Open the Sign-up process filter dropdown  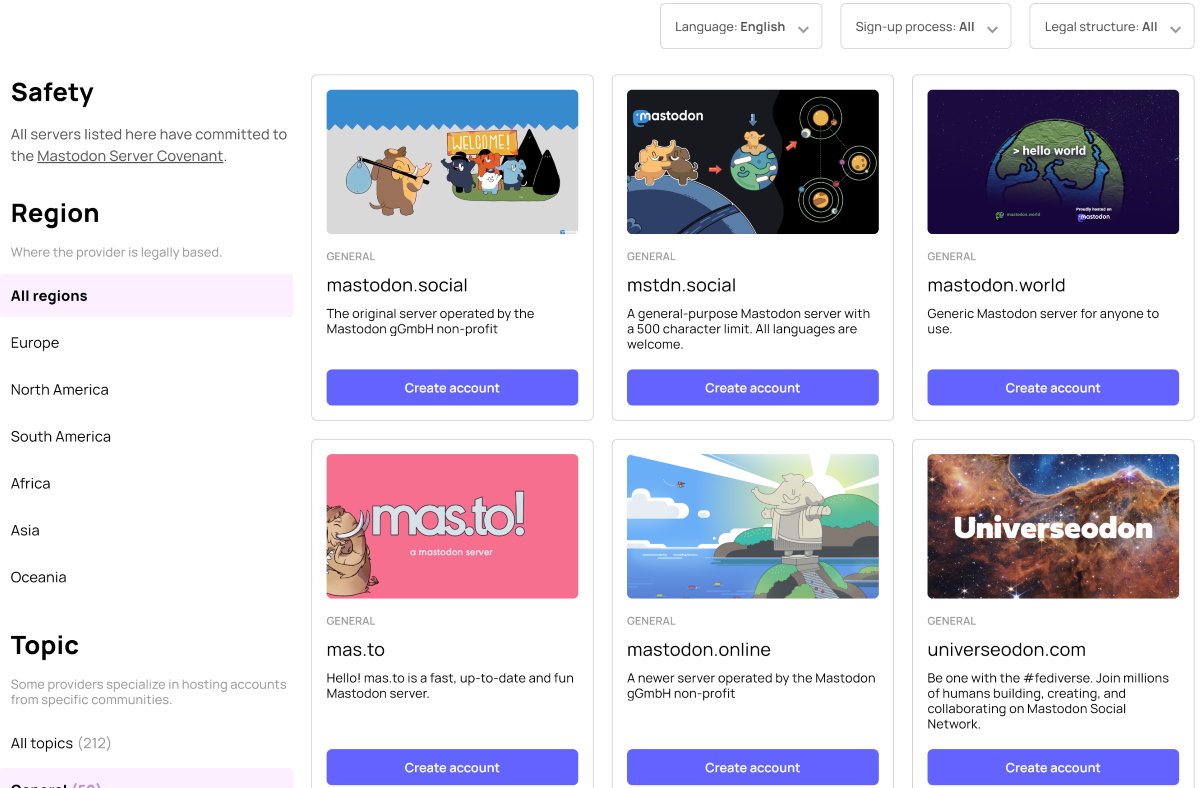925,27
